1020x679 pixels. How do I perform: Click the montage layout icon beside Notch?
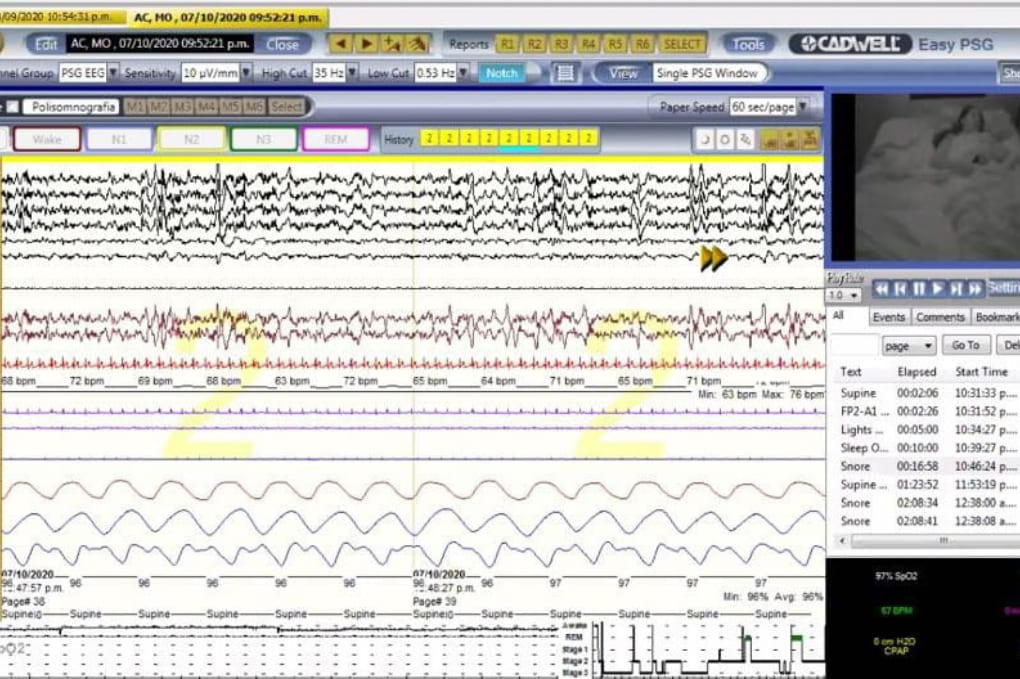(x=565, y=73)
